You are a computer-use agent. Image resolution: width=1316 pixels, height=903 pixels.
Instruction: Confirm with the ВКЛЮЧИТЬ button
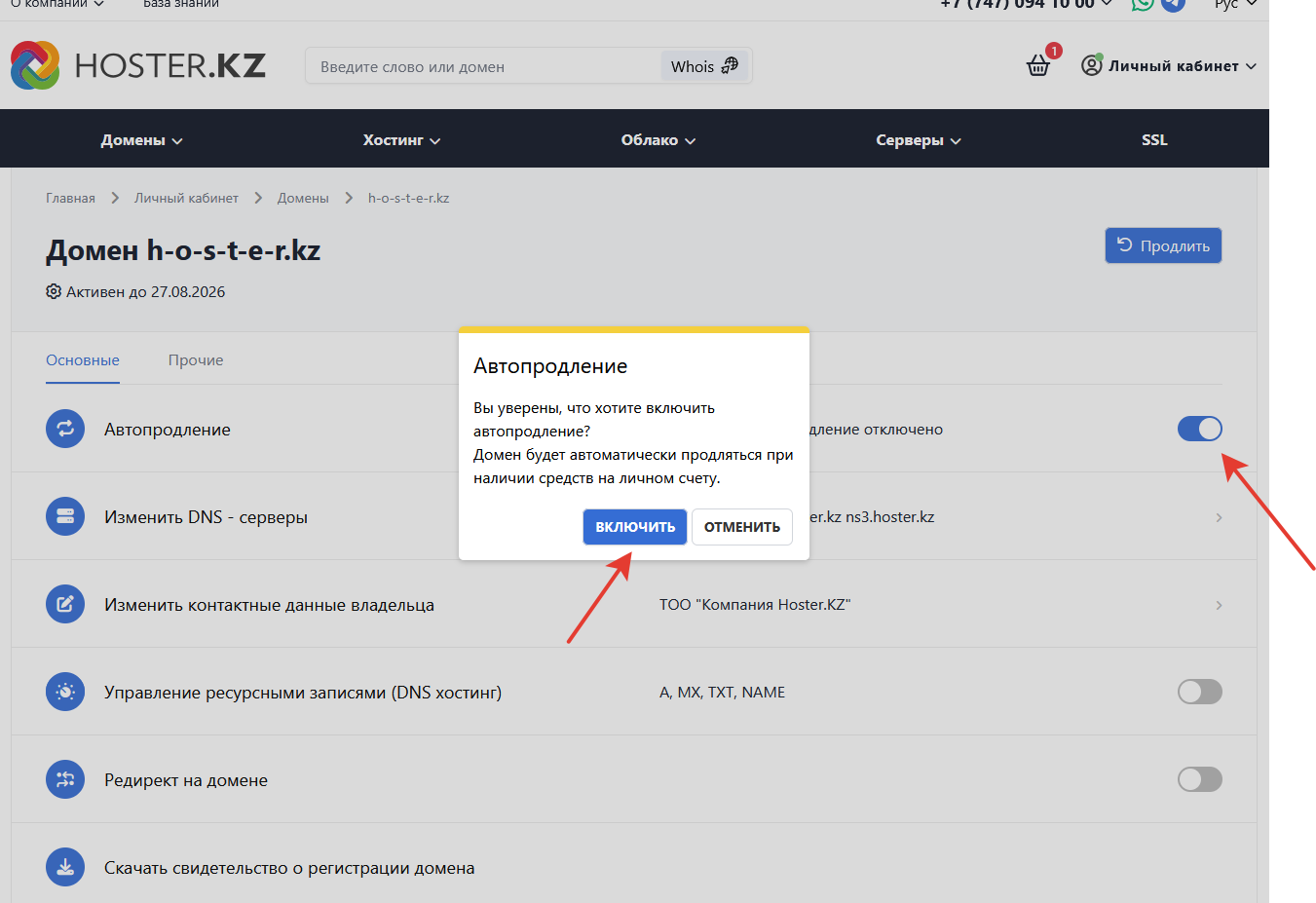(x=634, y=527)
